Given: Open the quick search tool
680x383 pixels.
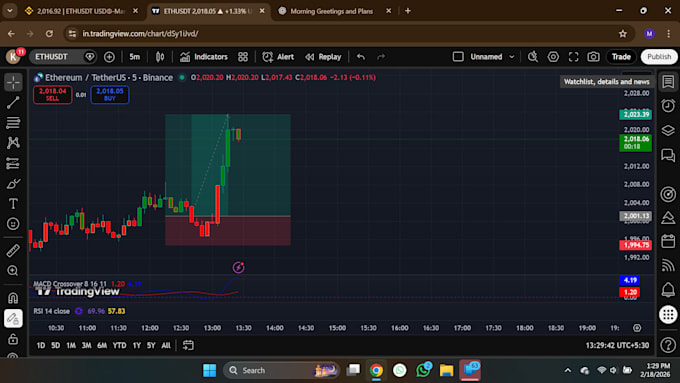Looking at the screenshot, I should (x=533, y=57).
